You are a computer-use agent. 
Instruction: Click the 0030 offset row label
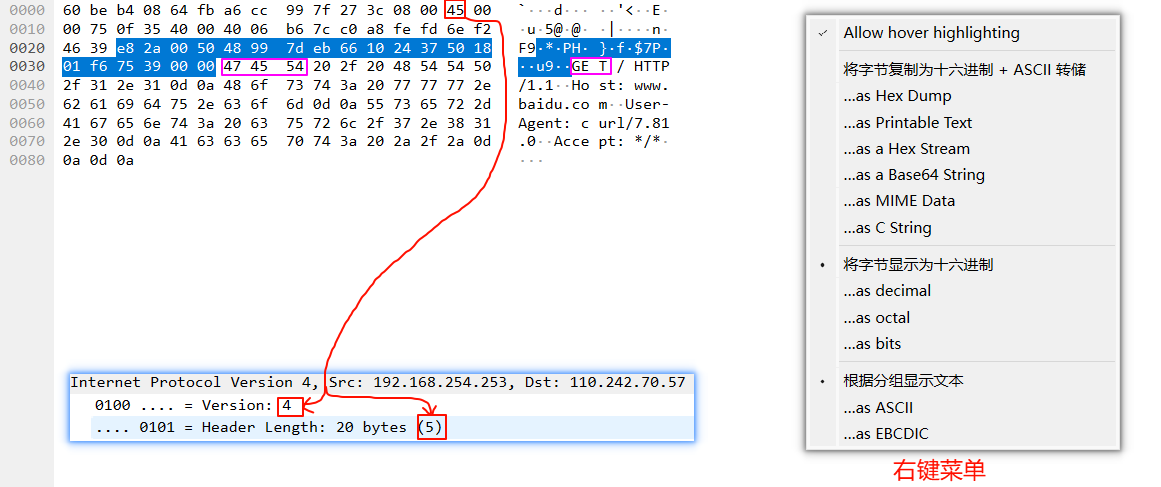27,67
